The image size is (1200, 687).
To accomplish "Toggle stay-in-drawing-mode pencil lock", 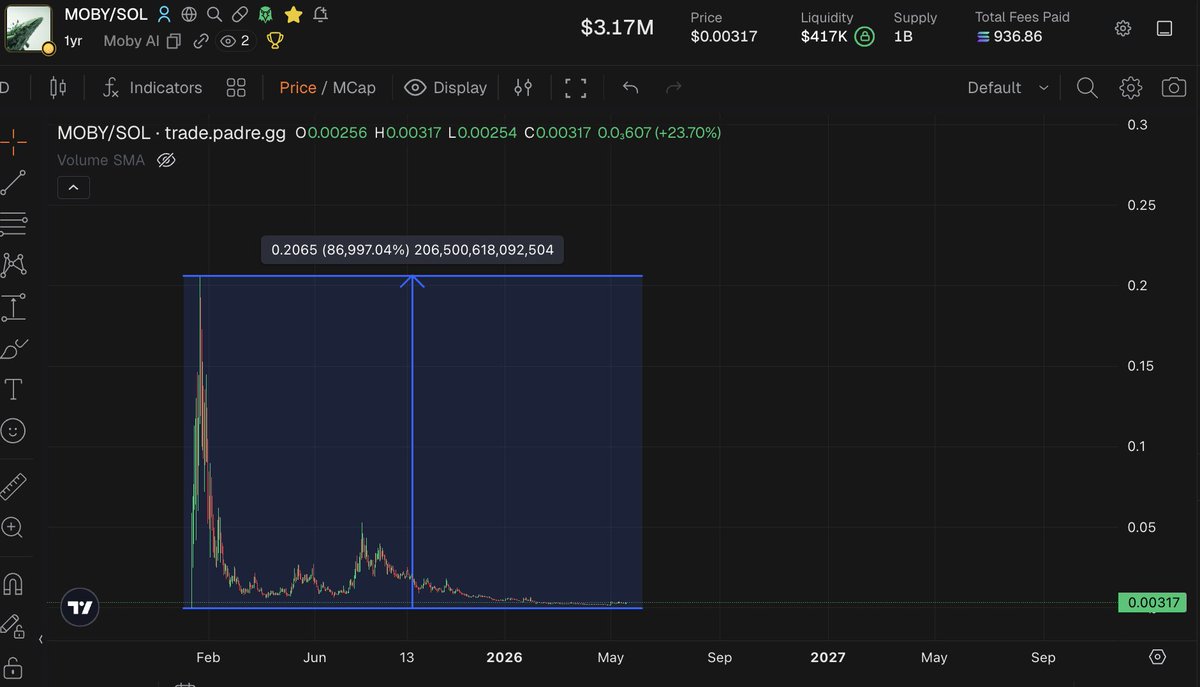I will (x=13, y=625).
